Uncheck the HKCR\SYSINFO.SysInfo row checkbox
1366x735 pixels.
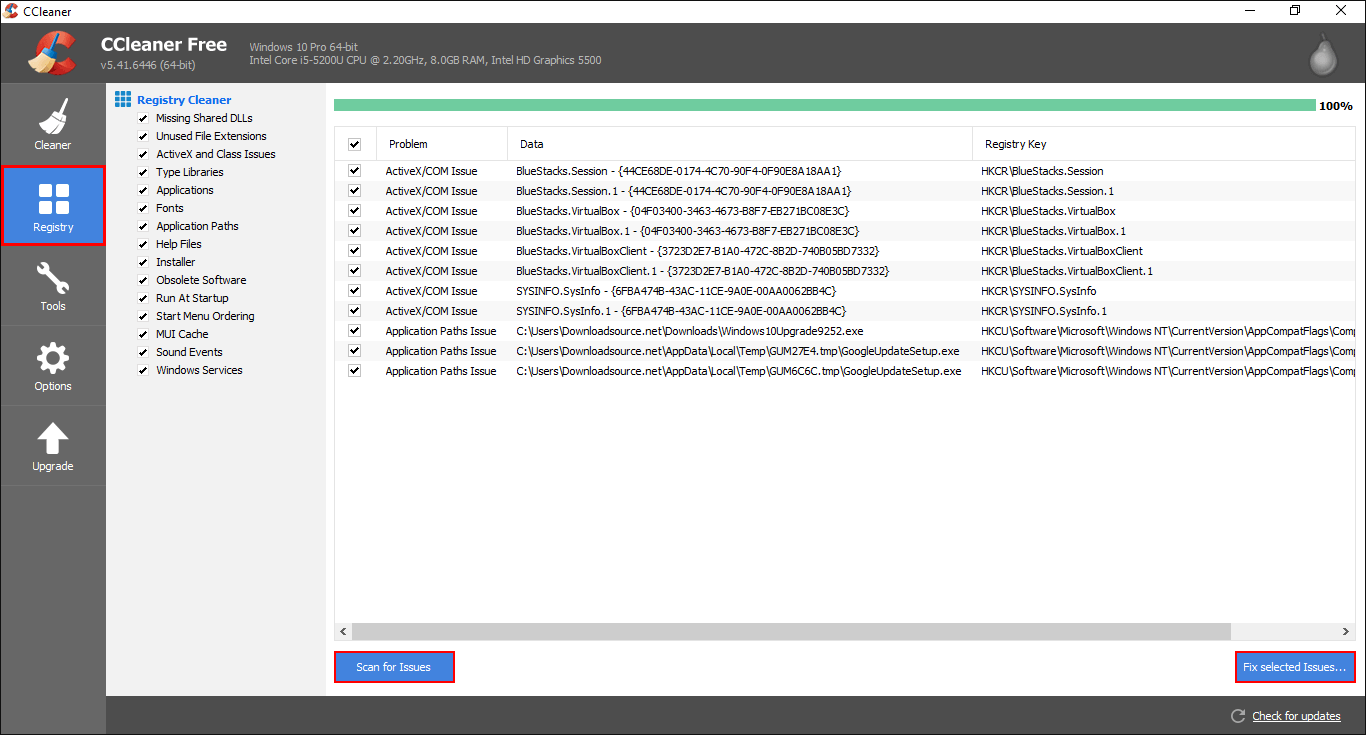coord(354,291)
